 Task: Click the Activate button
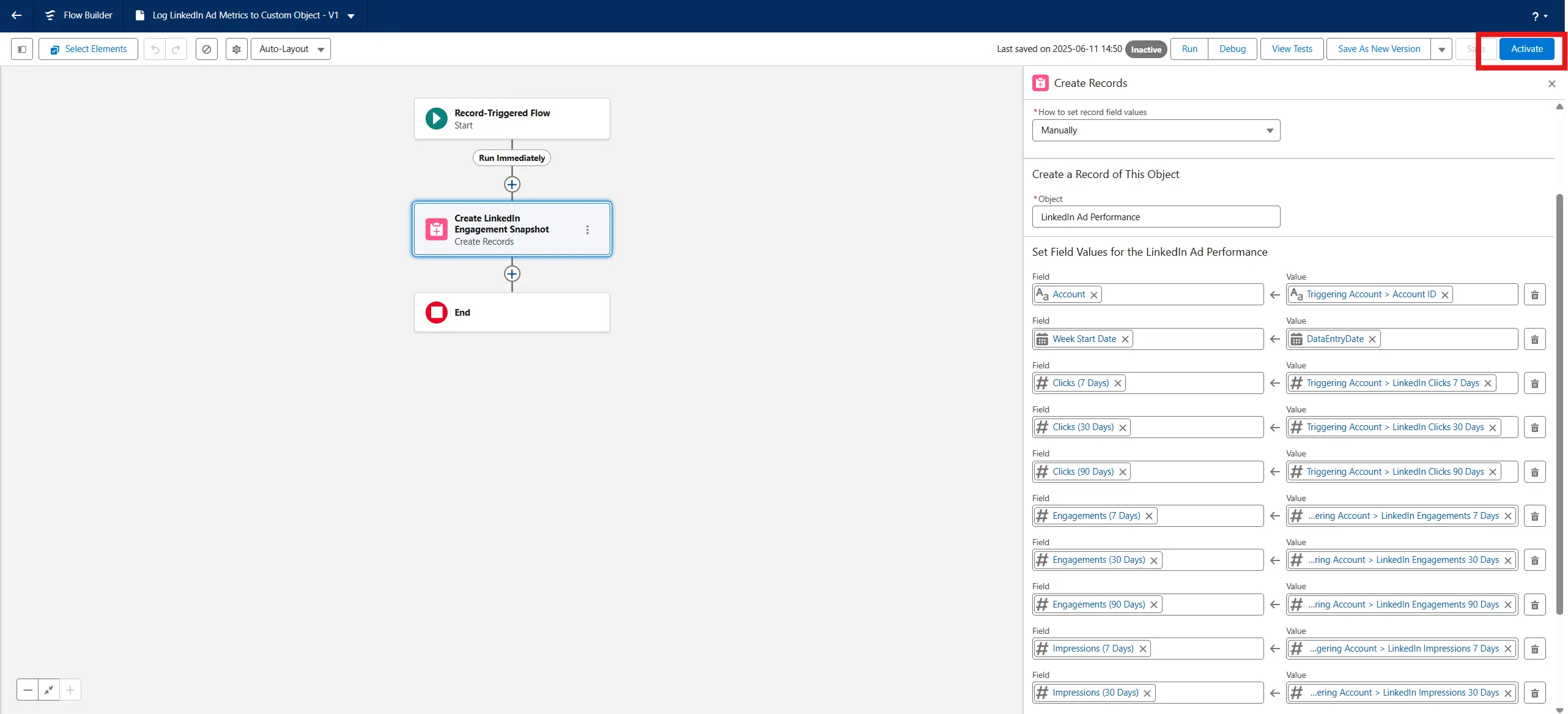click(1526, 49)
